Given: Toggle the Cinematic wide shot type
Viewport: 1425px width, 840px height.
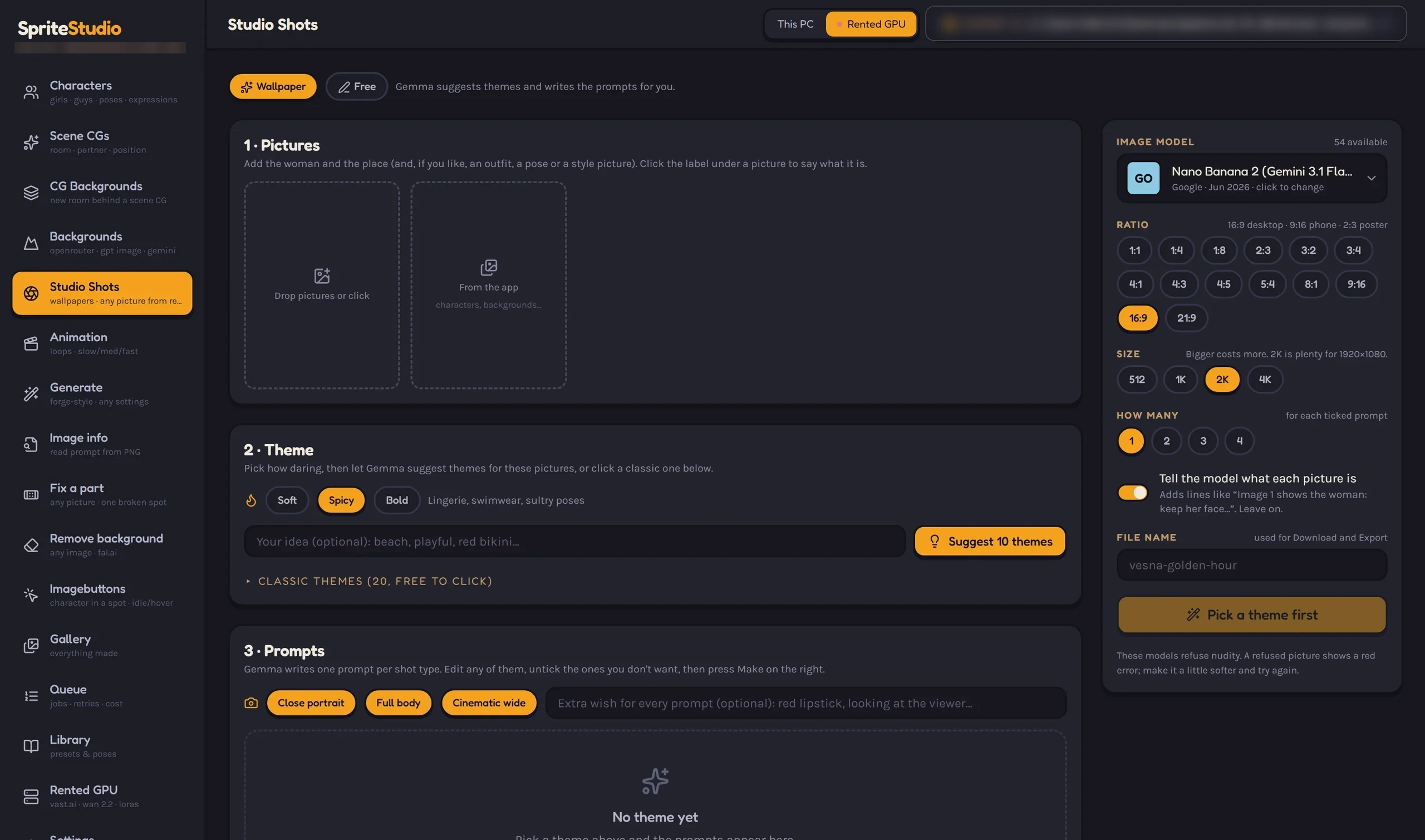Looking at the screenshot, I should (x=489, y=703).
